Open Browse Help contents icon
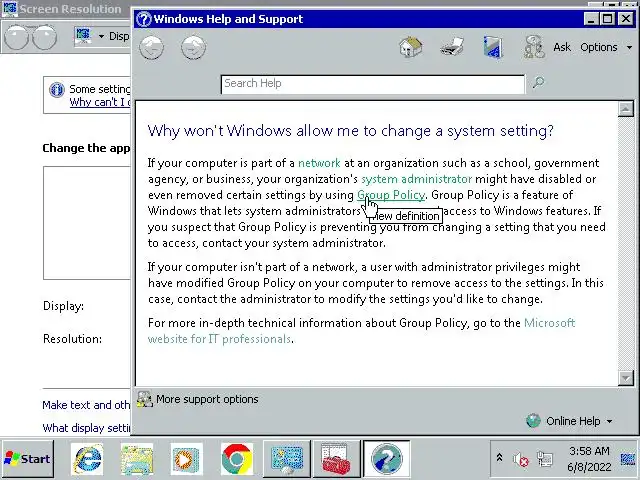The width and height of the screenshot is (640, 480). click(493, 47)
